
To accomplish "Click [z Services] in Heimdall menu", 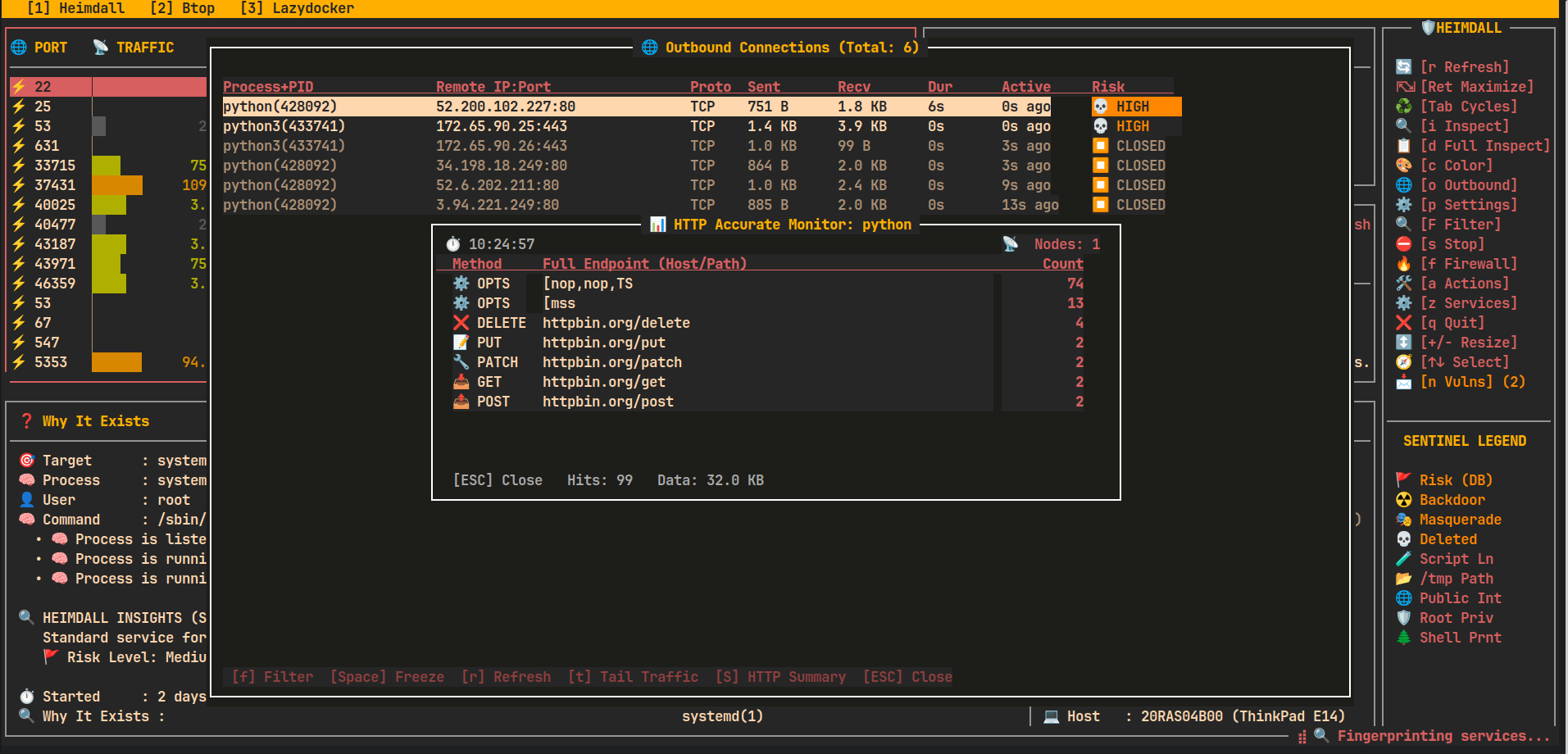I will pos(1468,303).
